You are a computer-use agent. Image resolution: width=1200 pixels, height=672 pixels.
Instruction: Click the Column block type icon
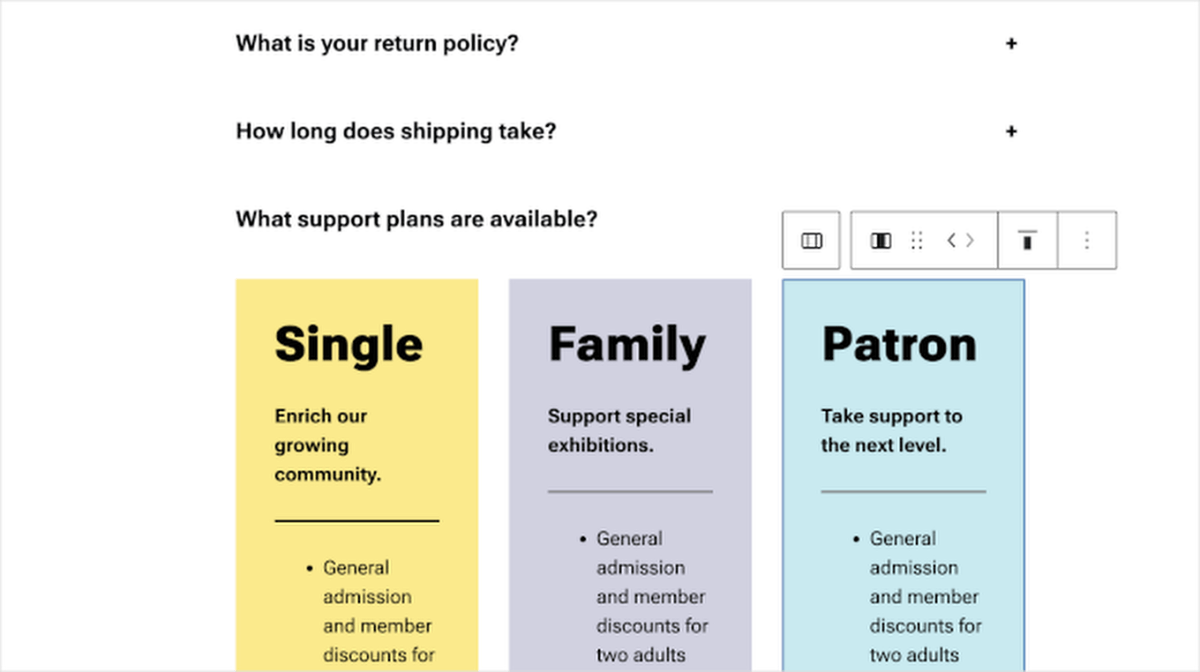click(x=881, y=241)
